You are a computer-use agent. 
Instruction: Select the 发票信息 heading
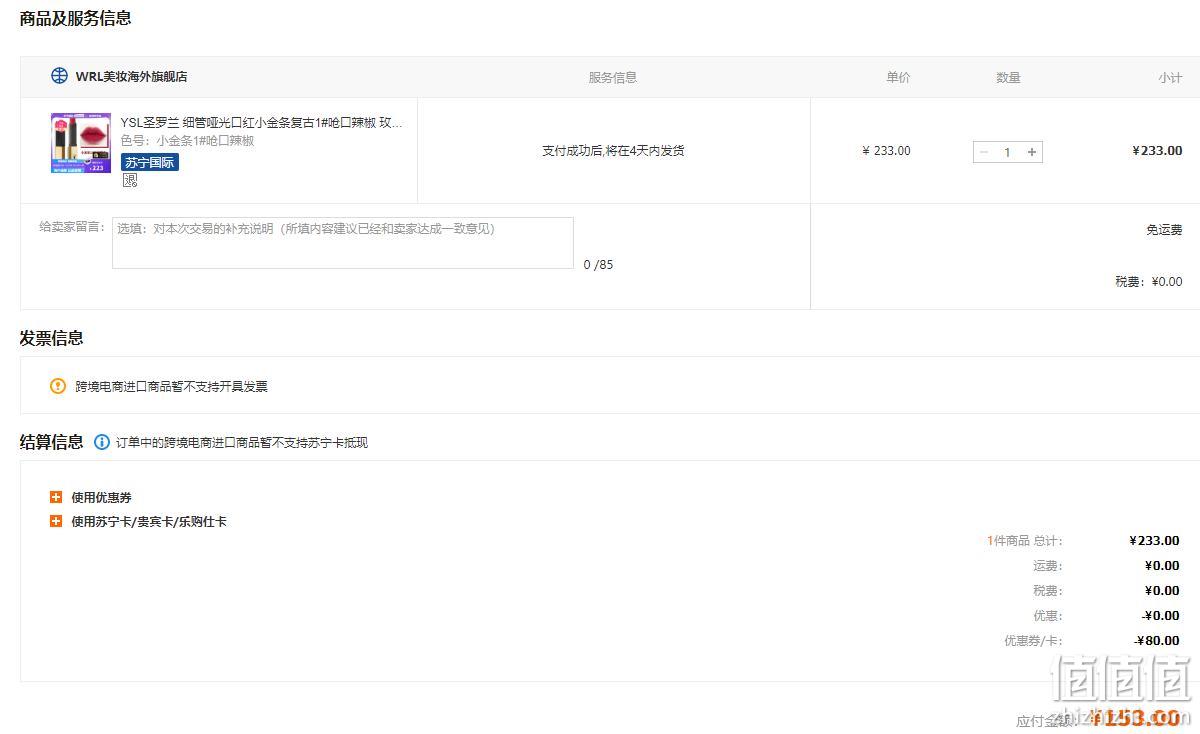52,338
